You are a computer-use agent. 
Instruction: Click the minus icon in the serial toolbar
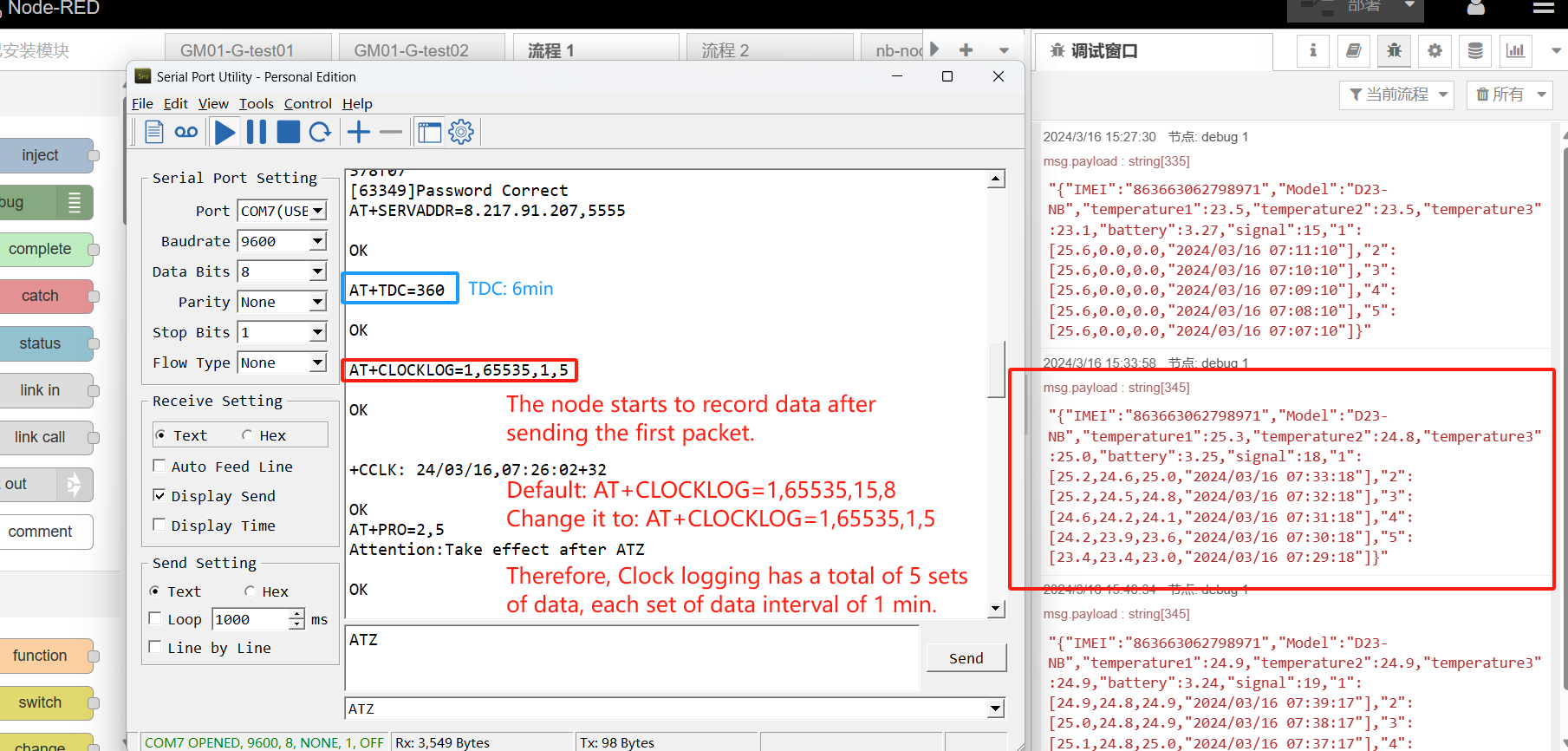click(x=391, y=132)
